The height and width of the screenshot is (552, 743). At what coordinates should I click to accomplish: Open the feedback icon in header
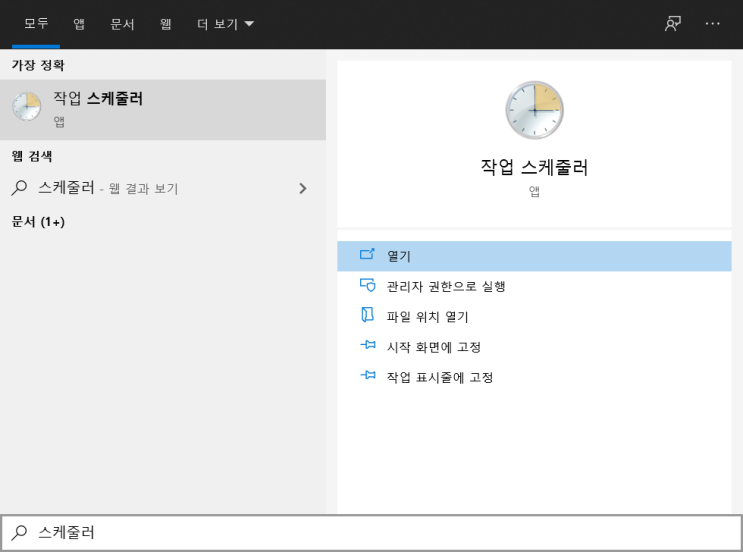673,23
